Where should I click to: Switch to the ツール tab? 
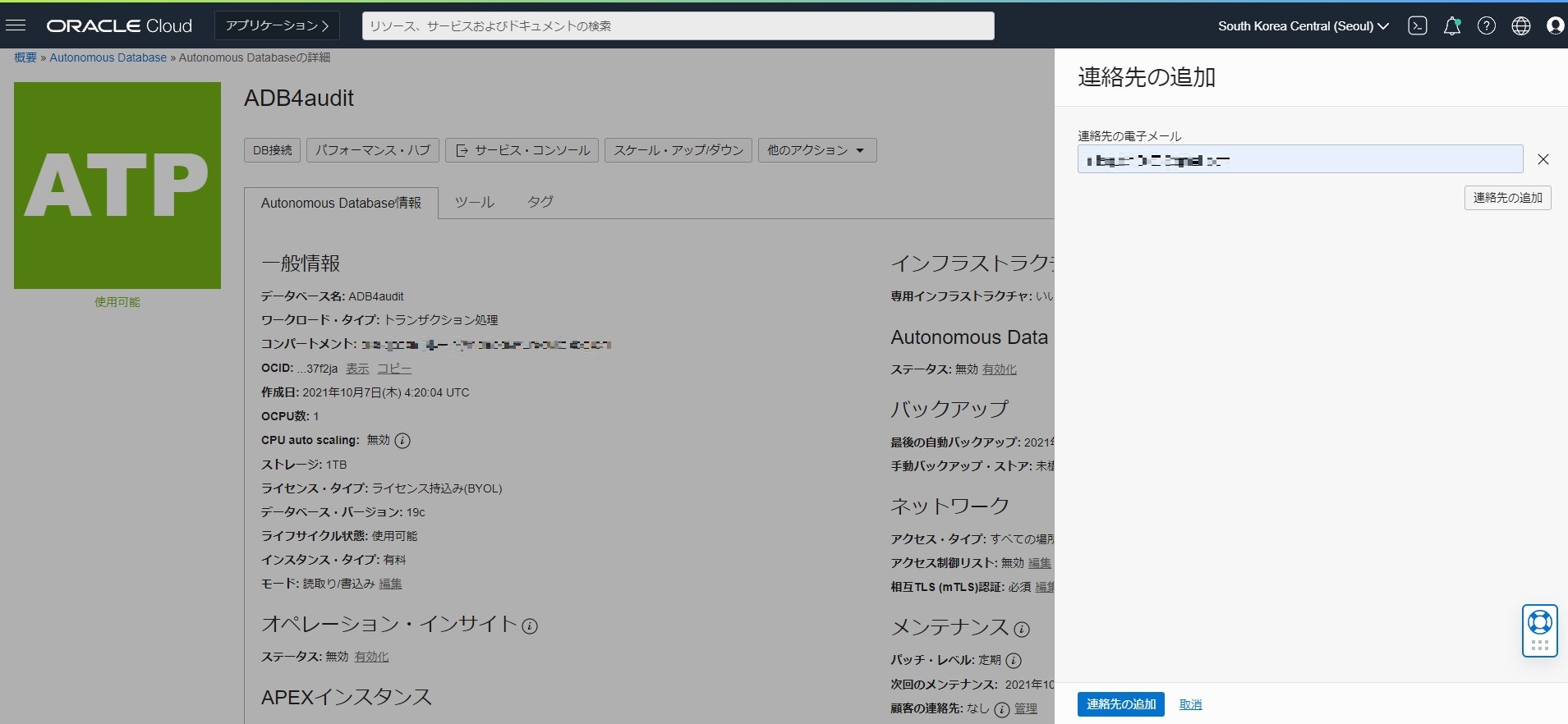[475, 202]
